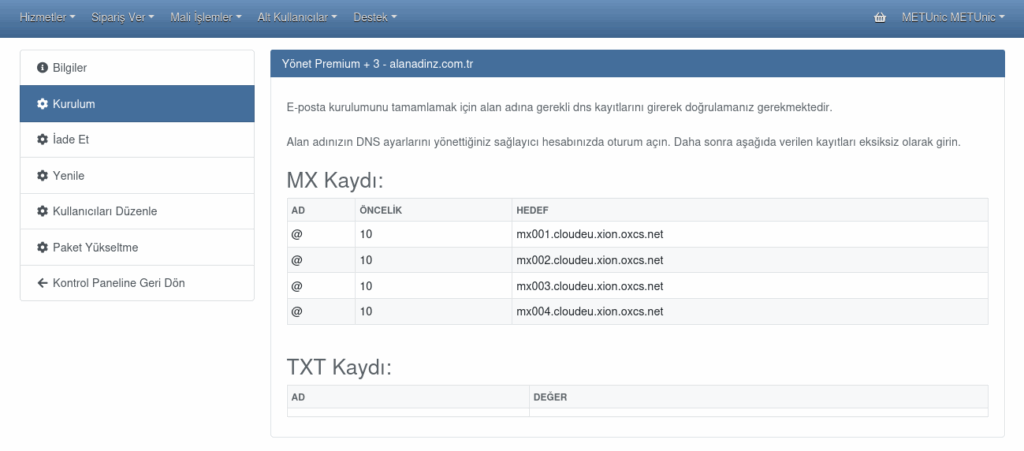Click the gear icon beside İade Et
Screen dimensions: 1024x451
42,140
